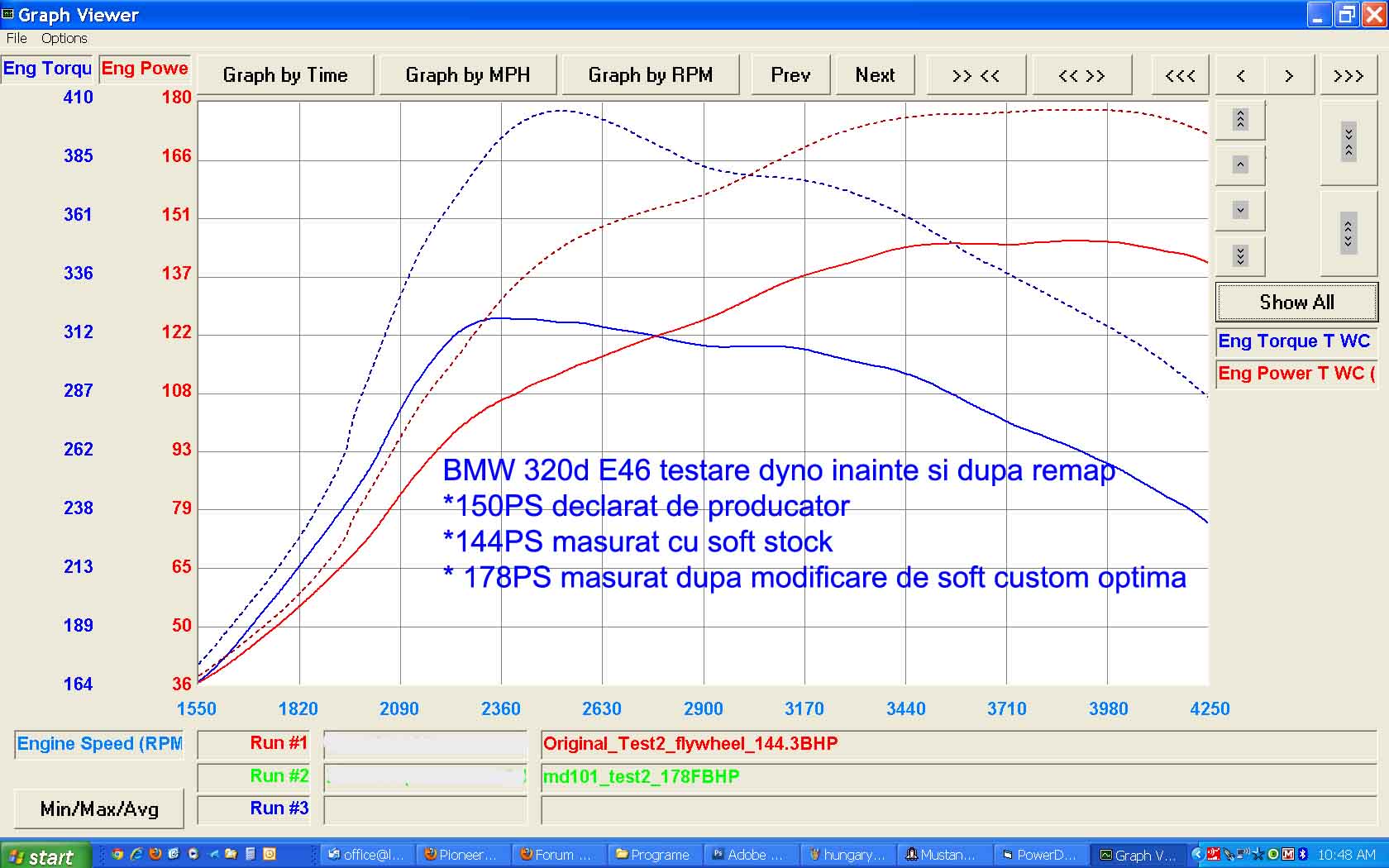
Task: Switch to the Programe folder taskbar window
Action: point(654,855)
